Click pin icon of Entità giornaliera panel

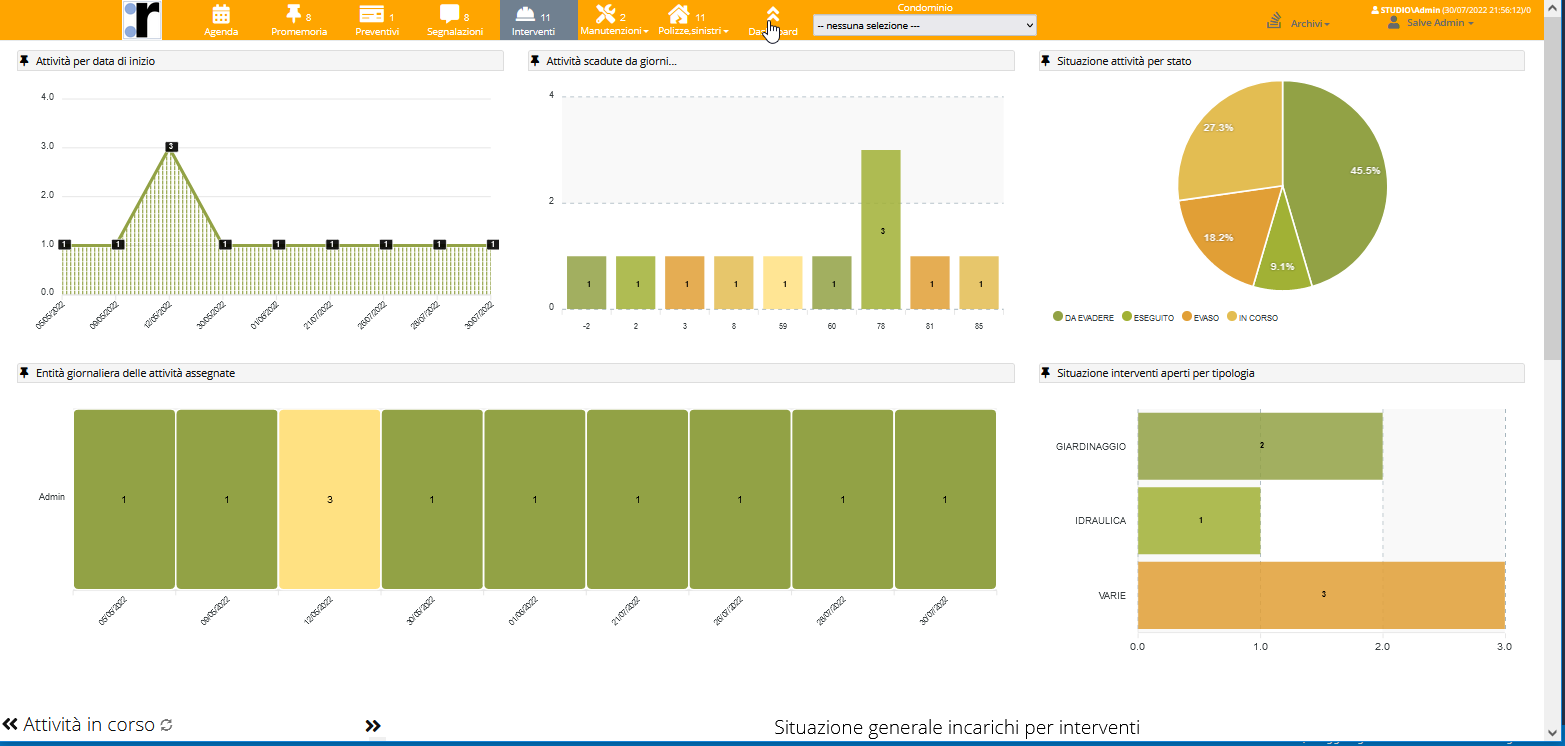tap(25, 373)
